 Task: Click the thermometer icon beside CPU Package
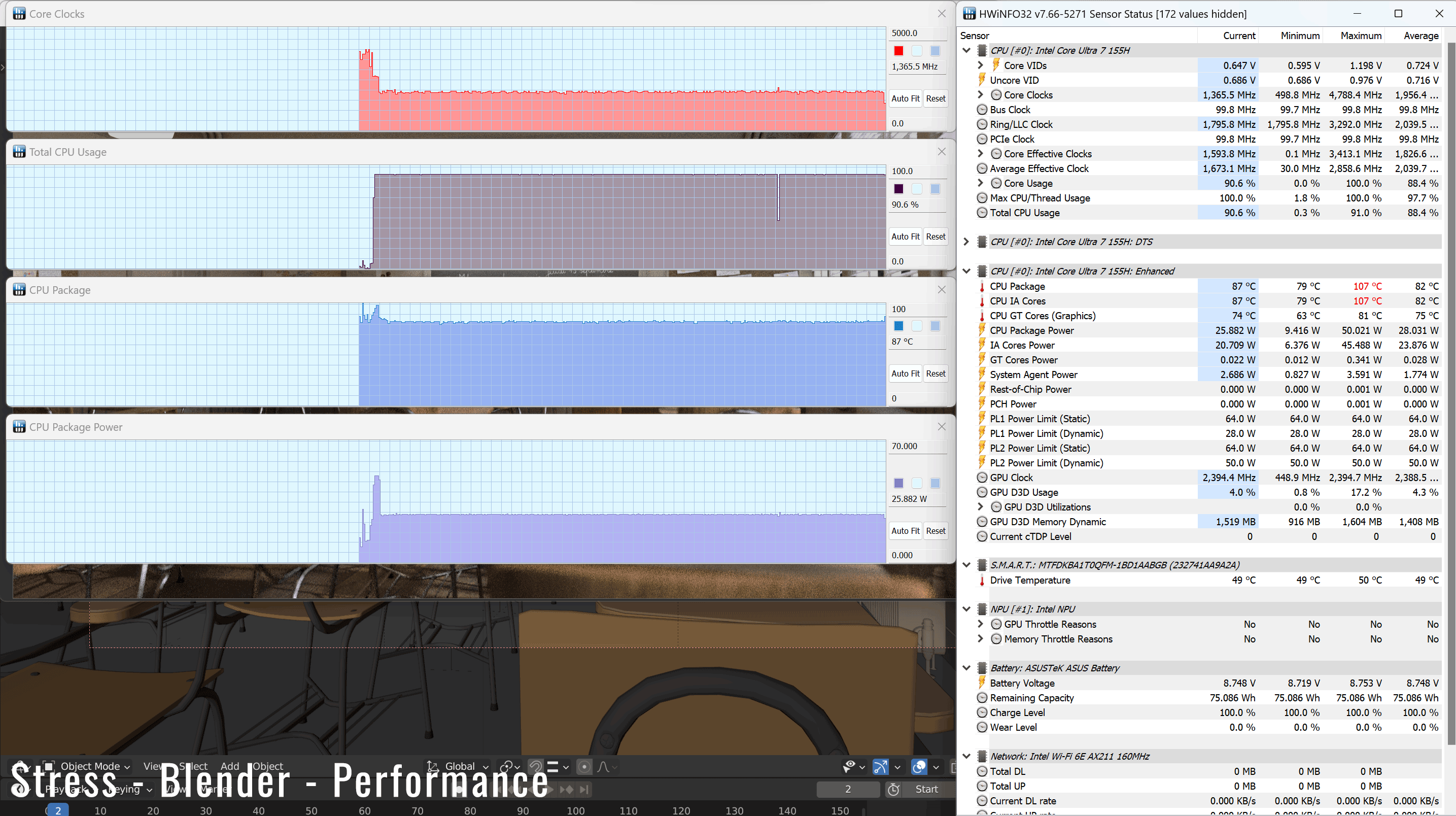(982, 286)
